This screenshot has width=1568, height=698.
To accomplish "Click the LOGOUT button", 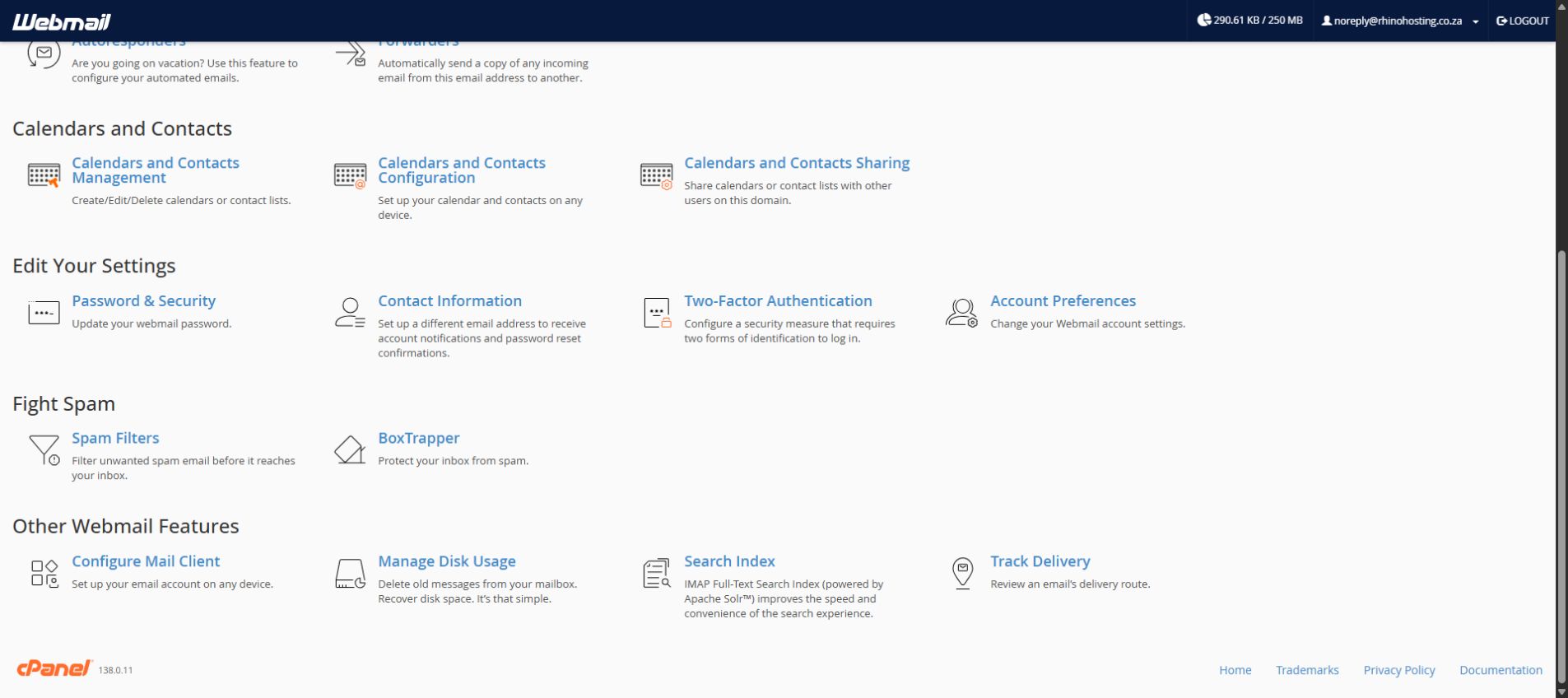I will 1523,21.
